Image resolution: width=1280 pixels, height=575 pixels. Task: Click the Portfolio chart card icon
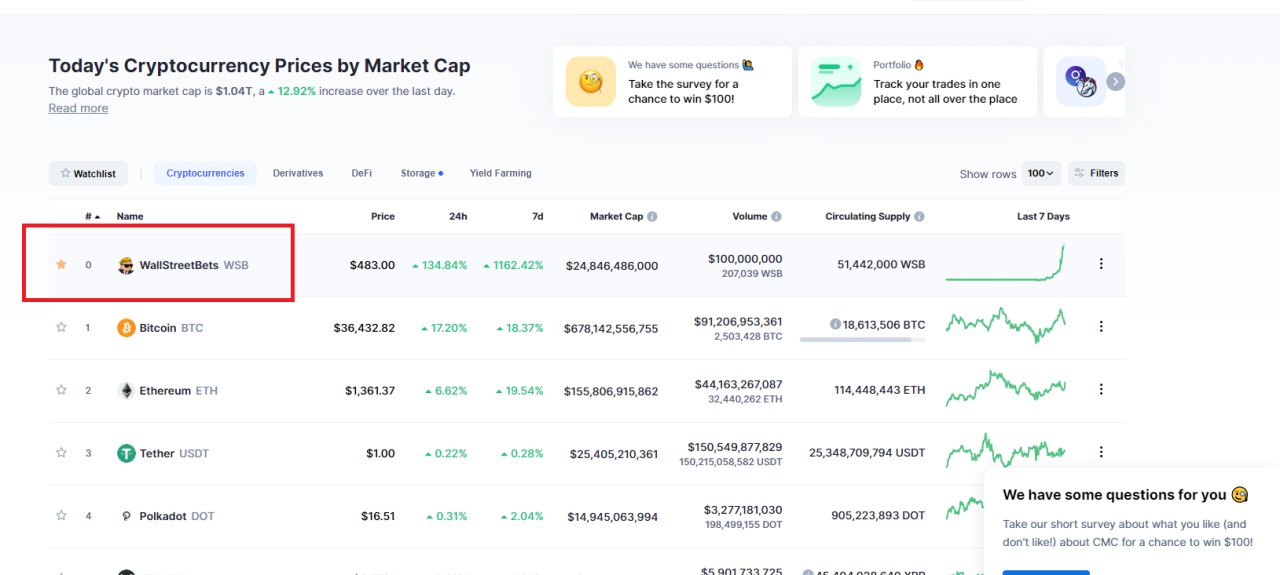click(x=836, y=81)
